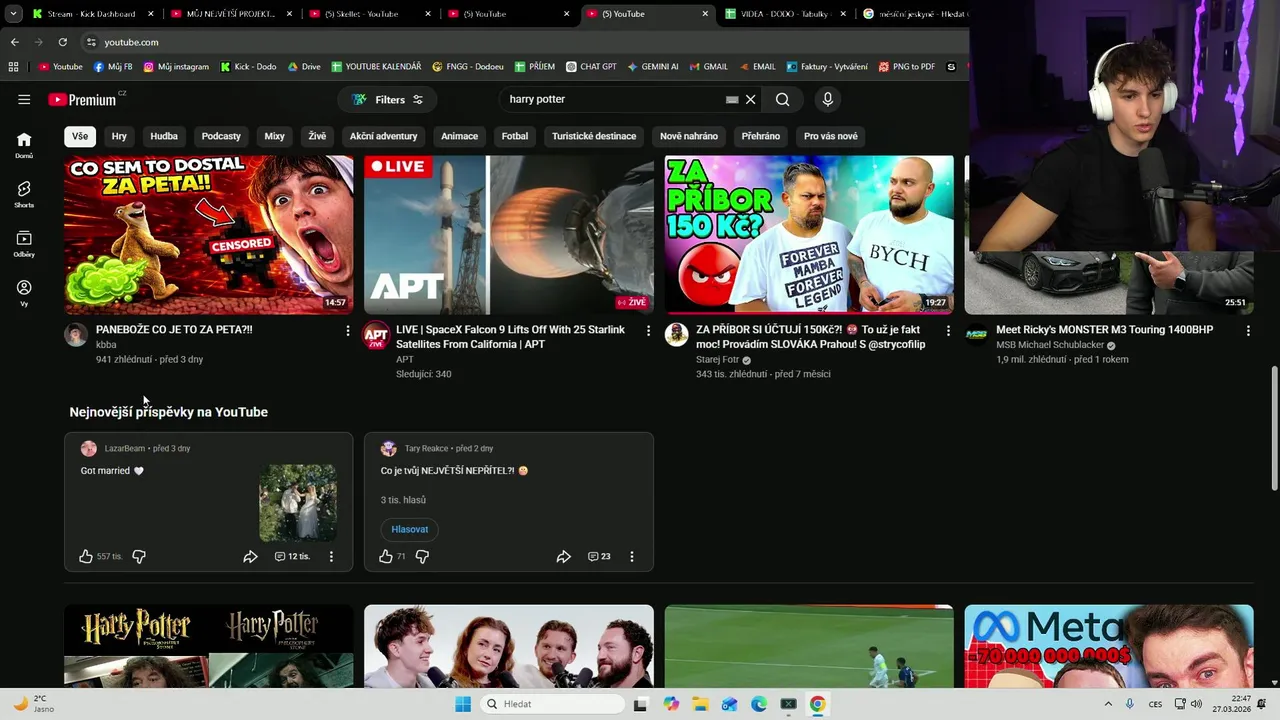Select Domů home in the sidebar
The height and width of the screenshot is (720, 1280).
point(24,145)
